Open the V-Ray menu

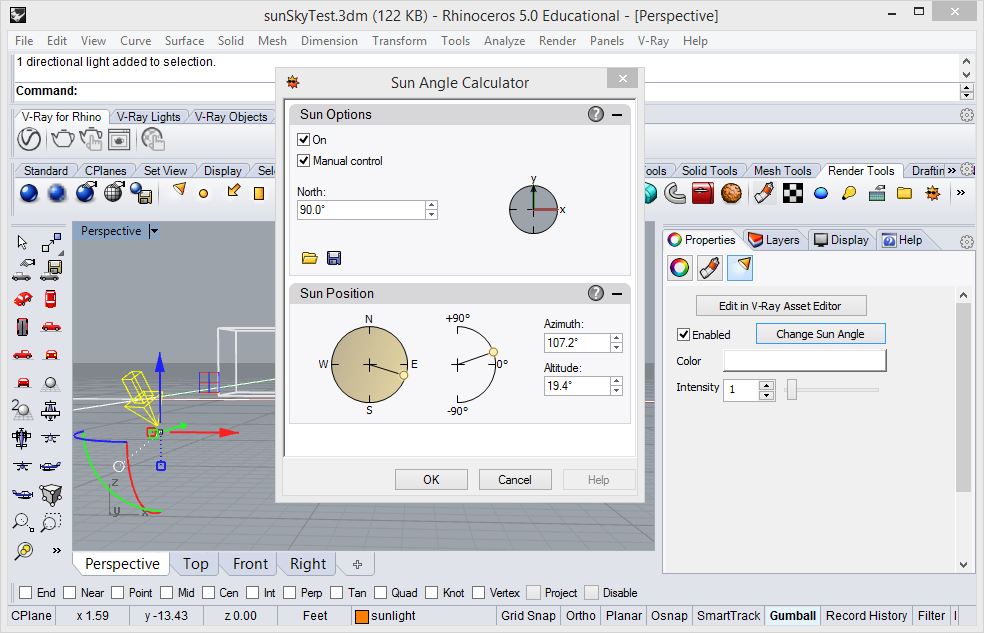(x=653, y=41)
